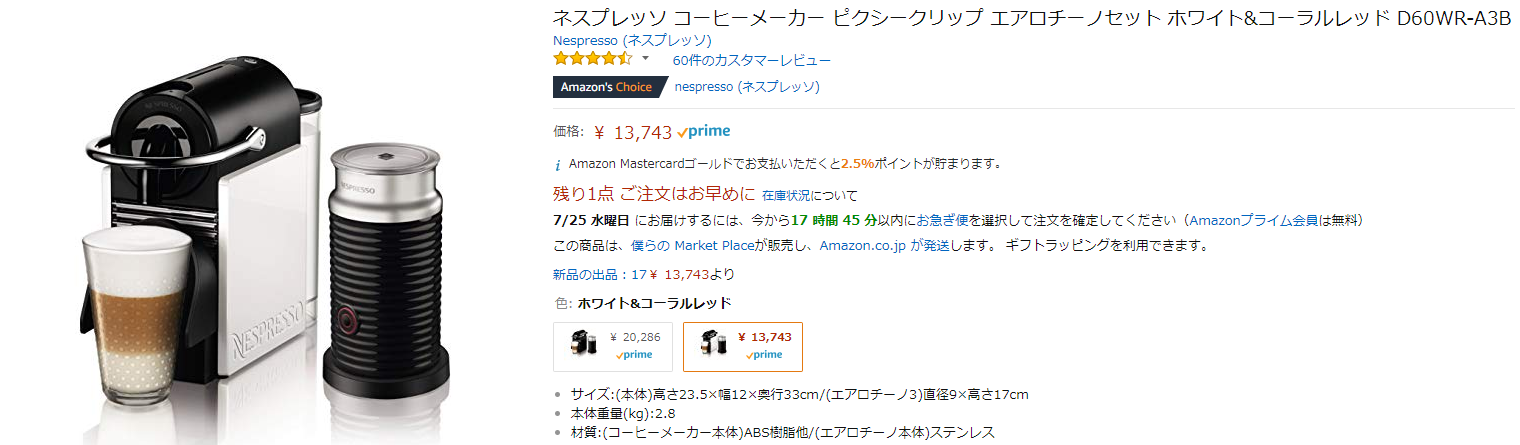
Task: Click the Amazonプライム会員は無料 link
Action: (1273, 220)
